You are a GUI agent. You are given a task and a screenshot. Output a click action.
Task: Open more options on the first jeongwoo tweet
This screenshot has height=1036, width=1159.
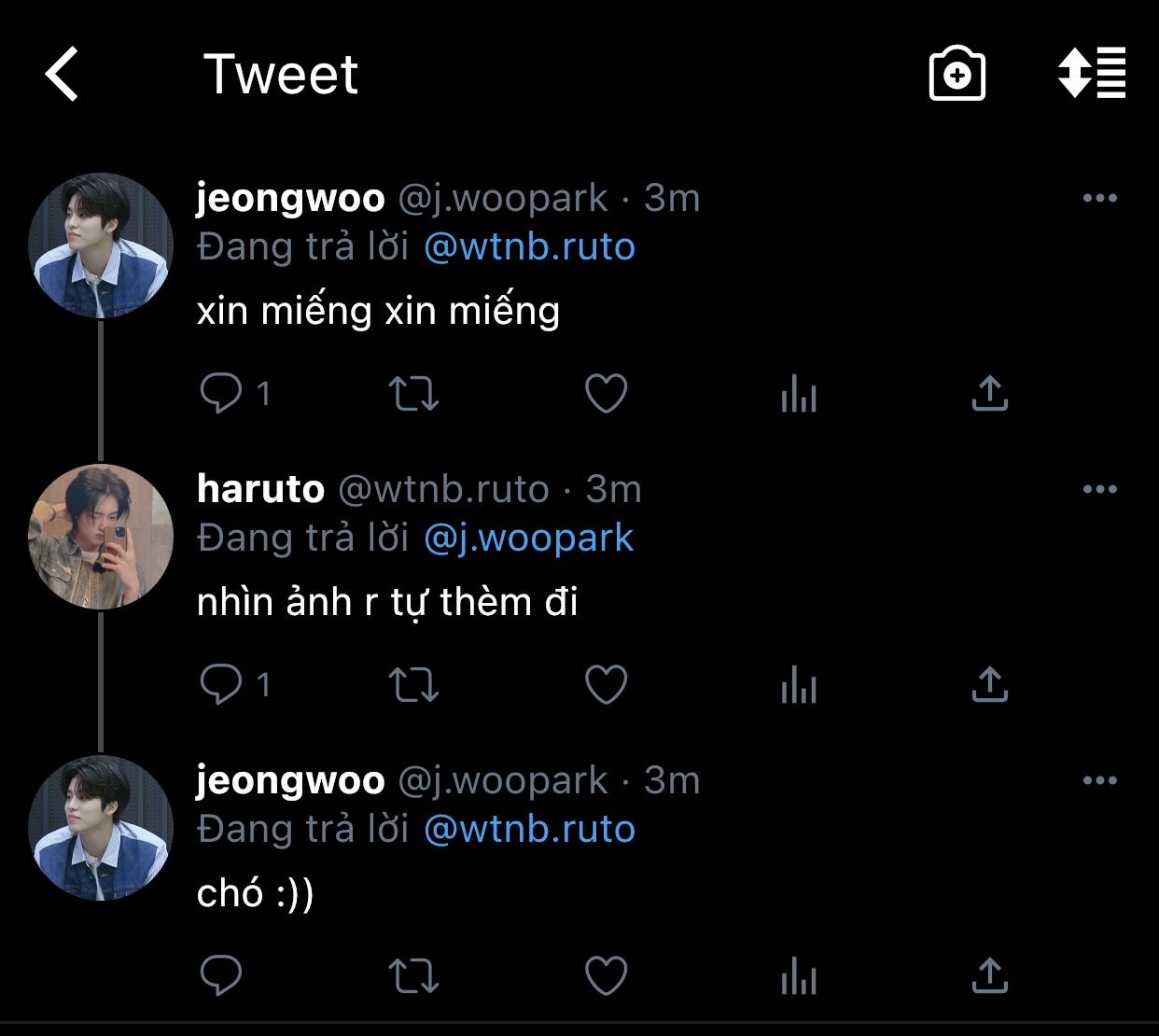pyautogui.click(x=1099, y=198)
